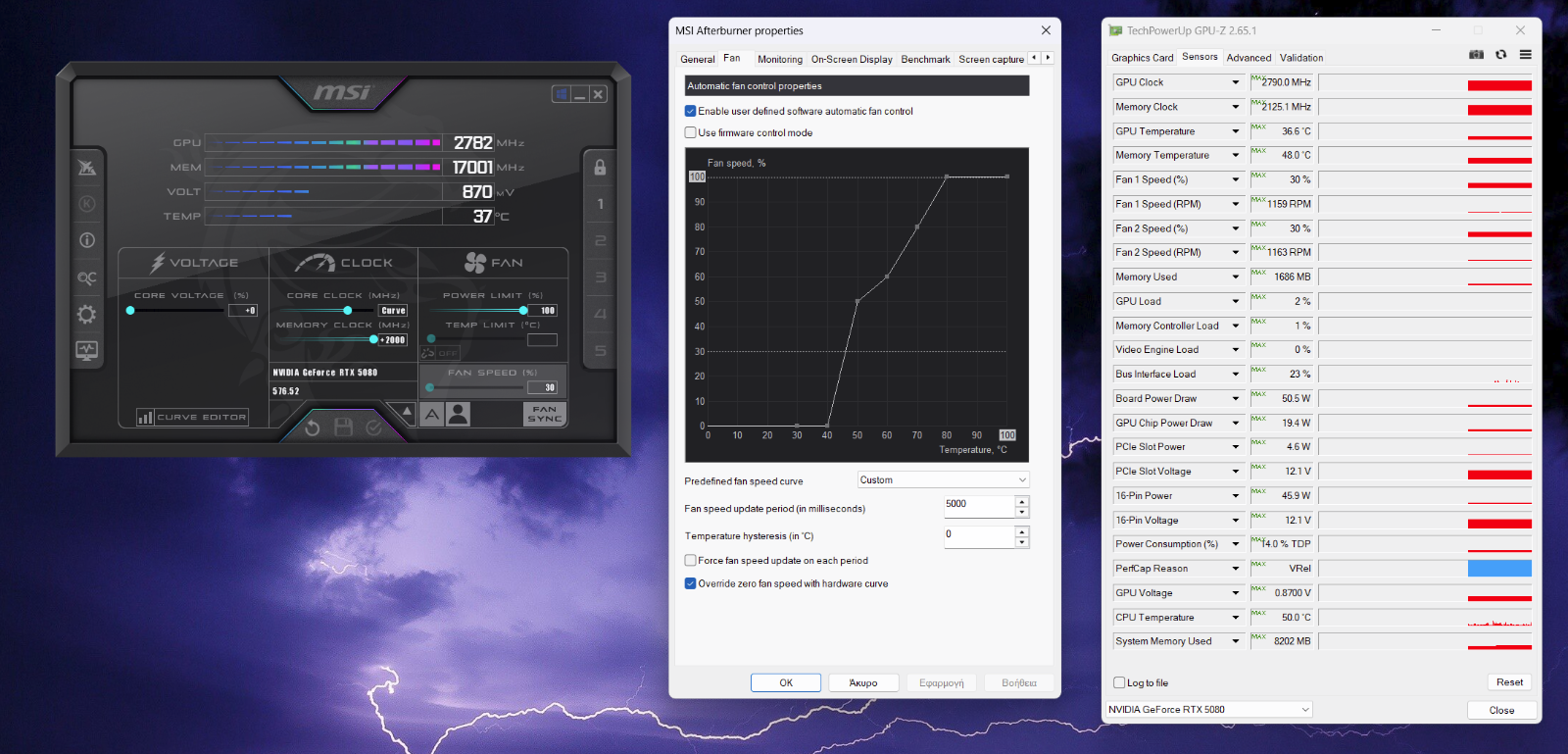
Task: Click the Curve Editor button
Action: click(x=192, y=418)
